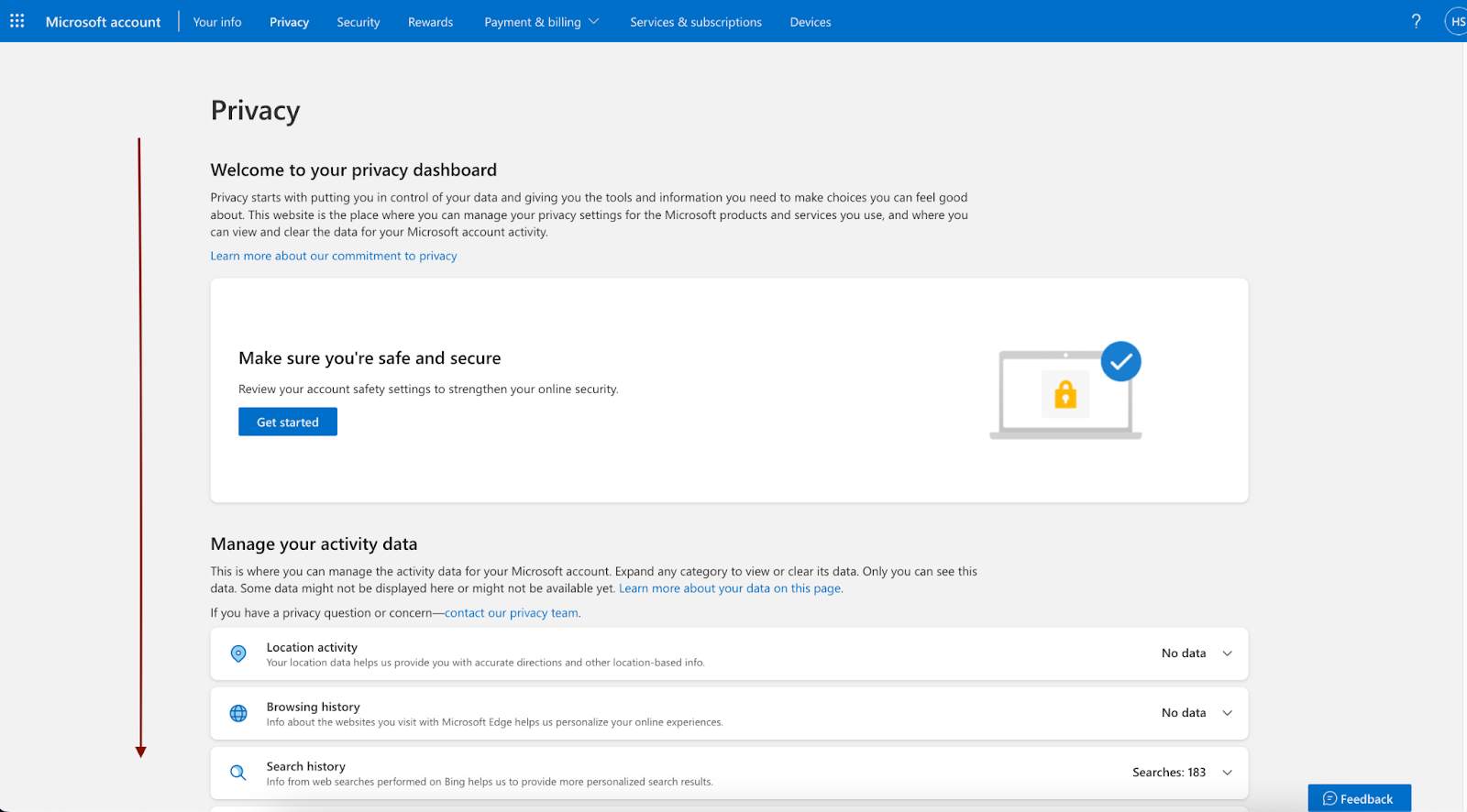The image size is (1467, 812).
Task: Switch to the Security tab
Action: click(358, 22)
